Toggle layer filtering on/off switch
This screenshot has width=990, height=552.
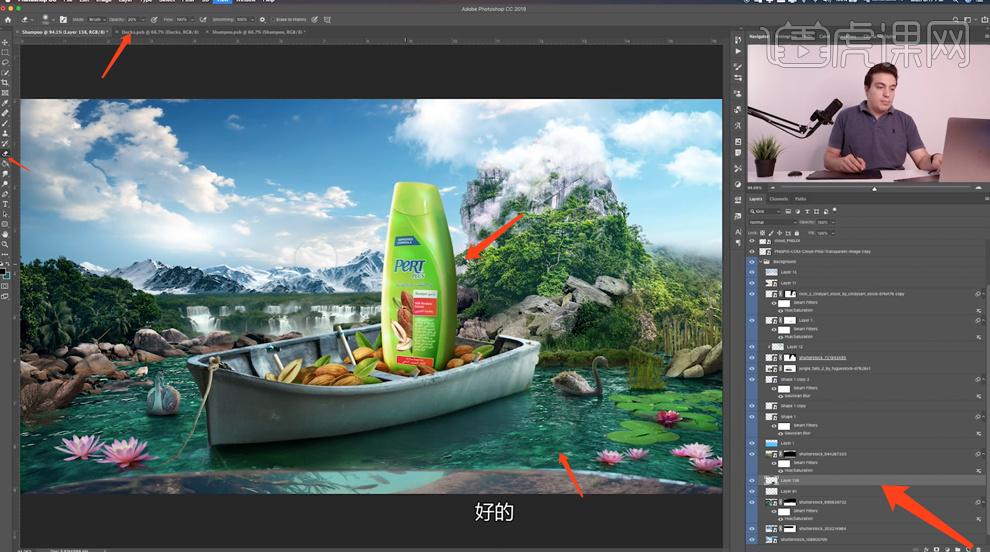click(x=834, y=210)
